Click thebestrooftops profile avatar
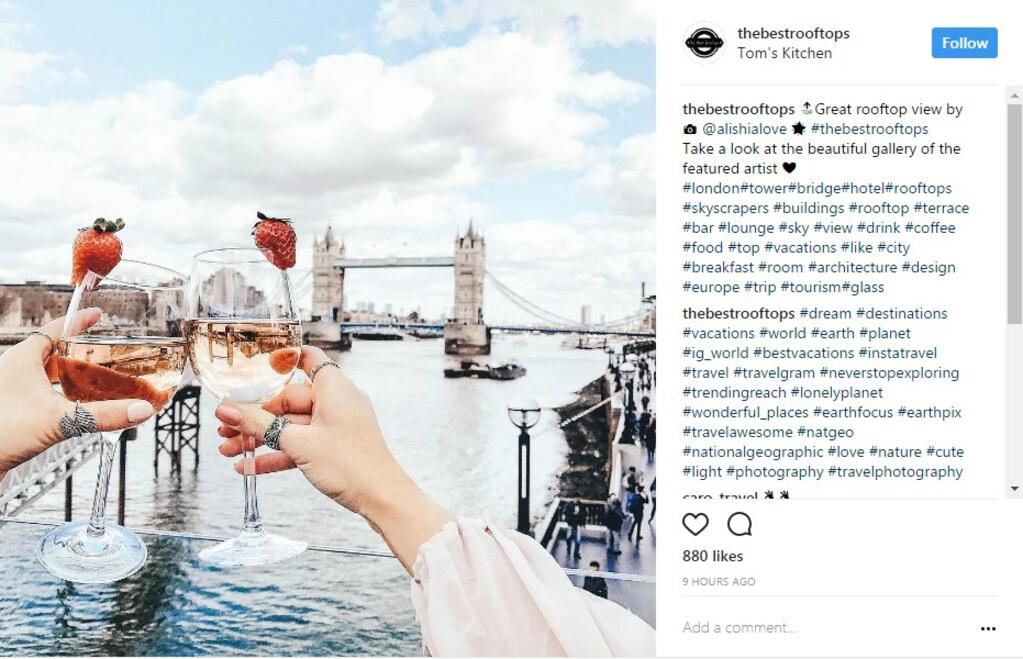This screenshot has height=659, width=1023. (704, 43)
